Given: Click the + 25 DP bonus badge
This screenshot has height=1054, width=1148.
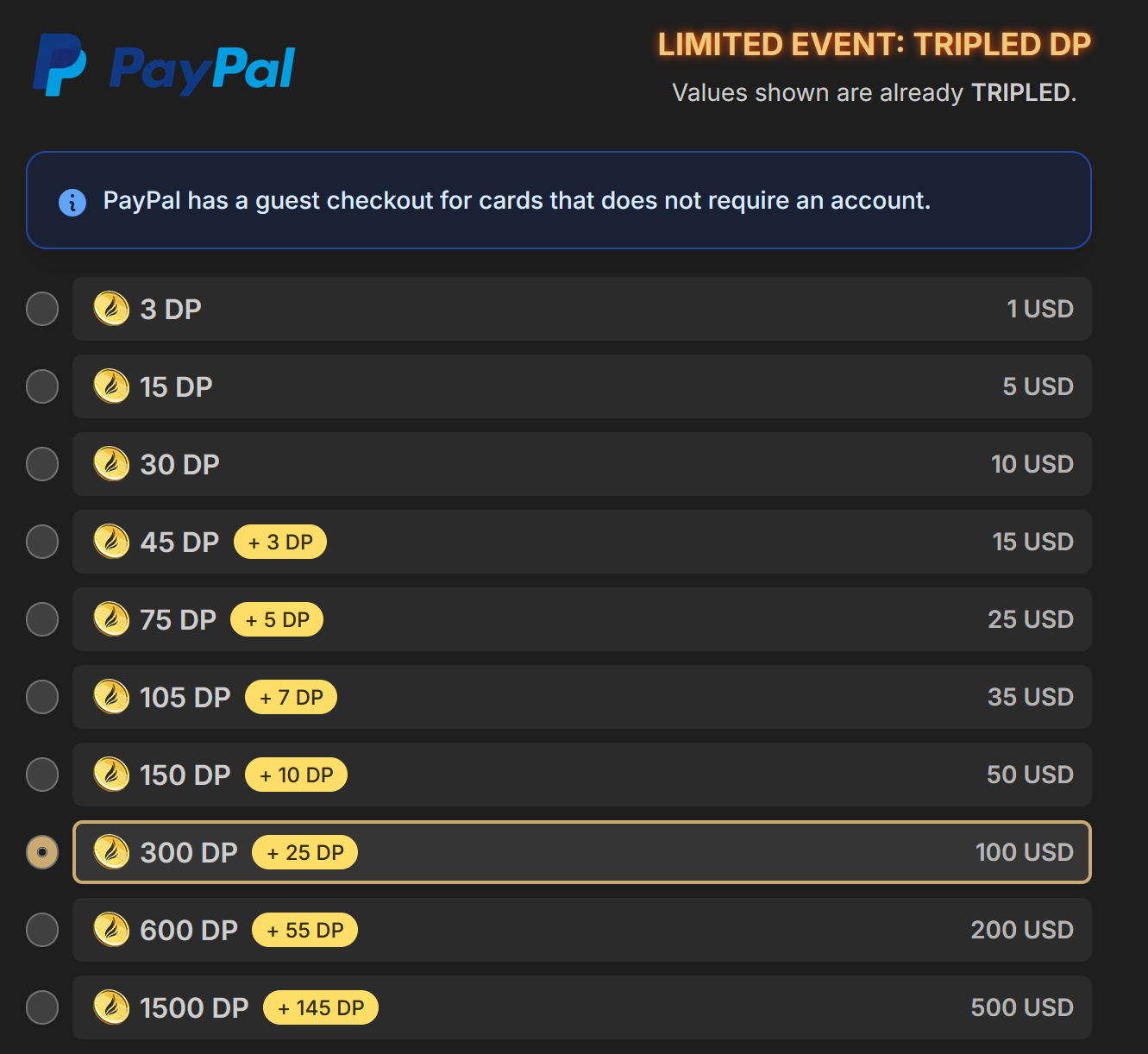Looking at the screenshot, I should [304, 852].
